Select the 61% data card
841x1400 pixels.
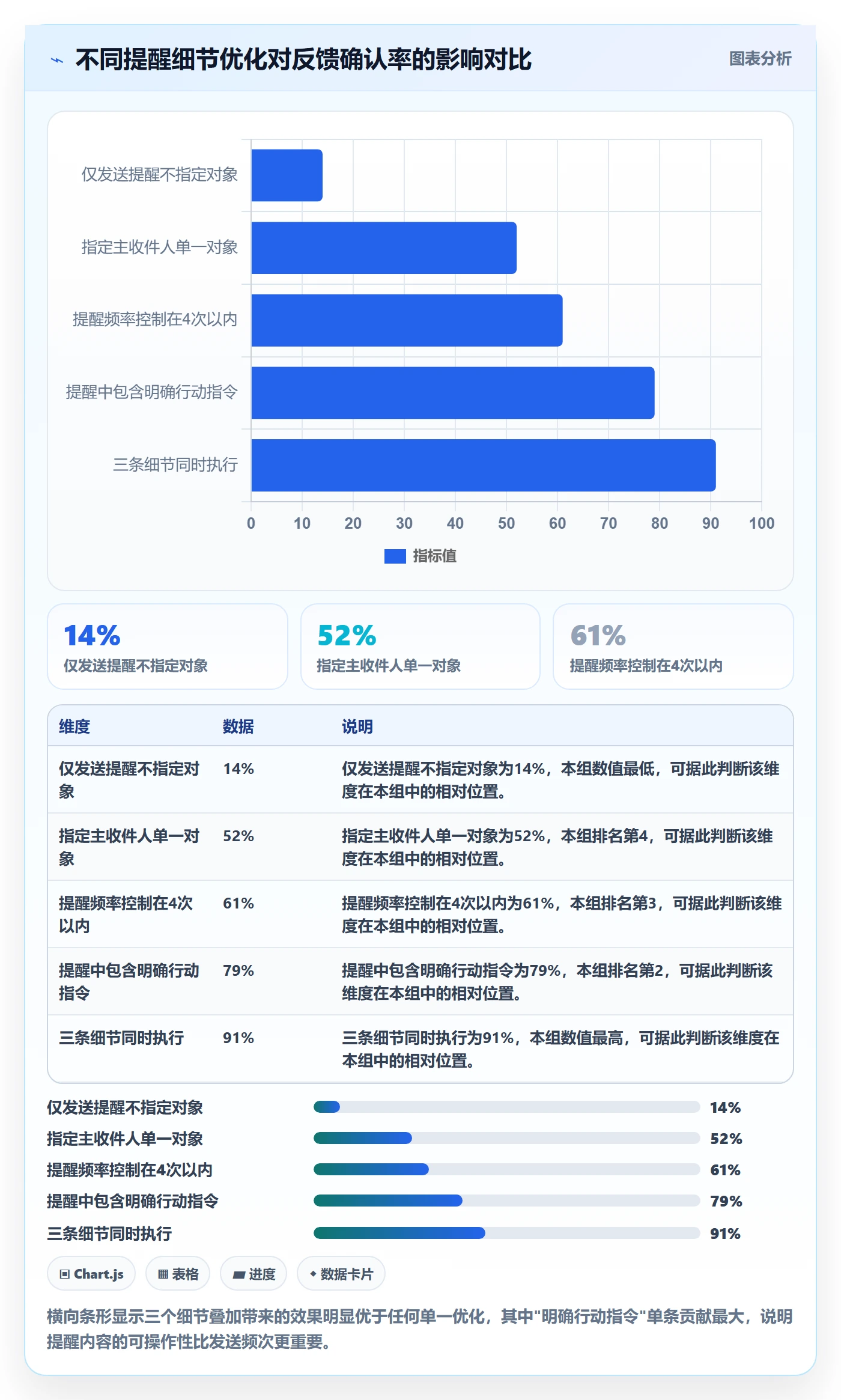click(x=673, y=647)
